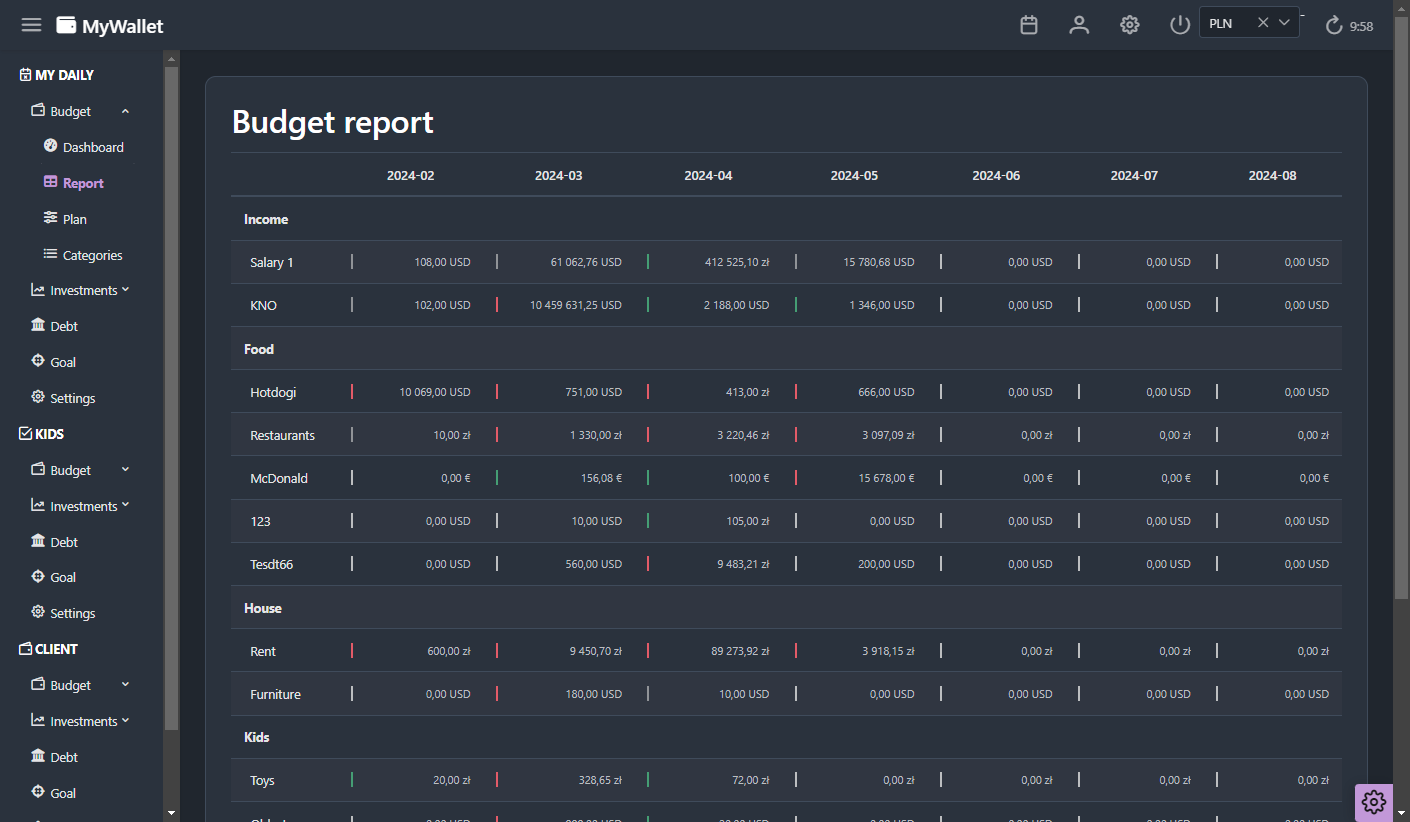Click the Categories list icon
1410x822 pixels.
click(51, 254)
